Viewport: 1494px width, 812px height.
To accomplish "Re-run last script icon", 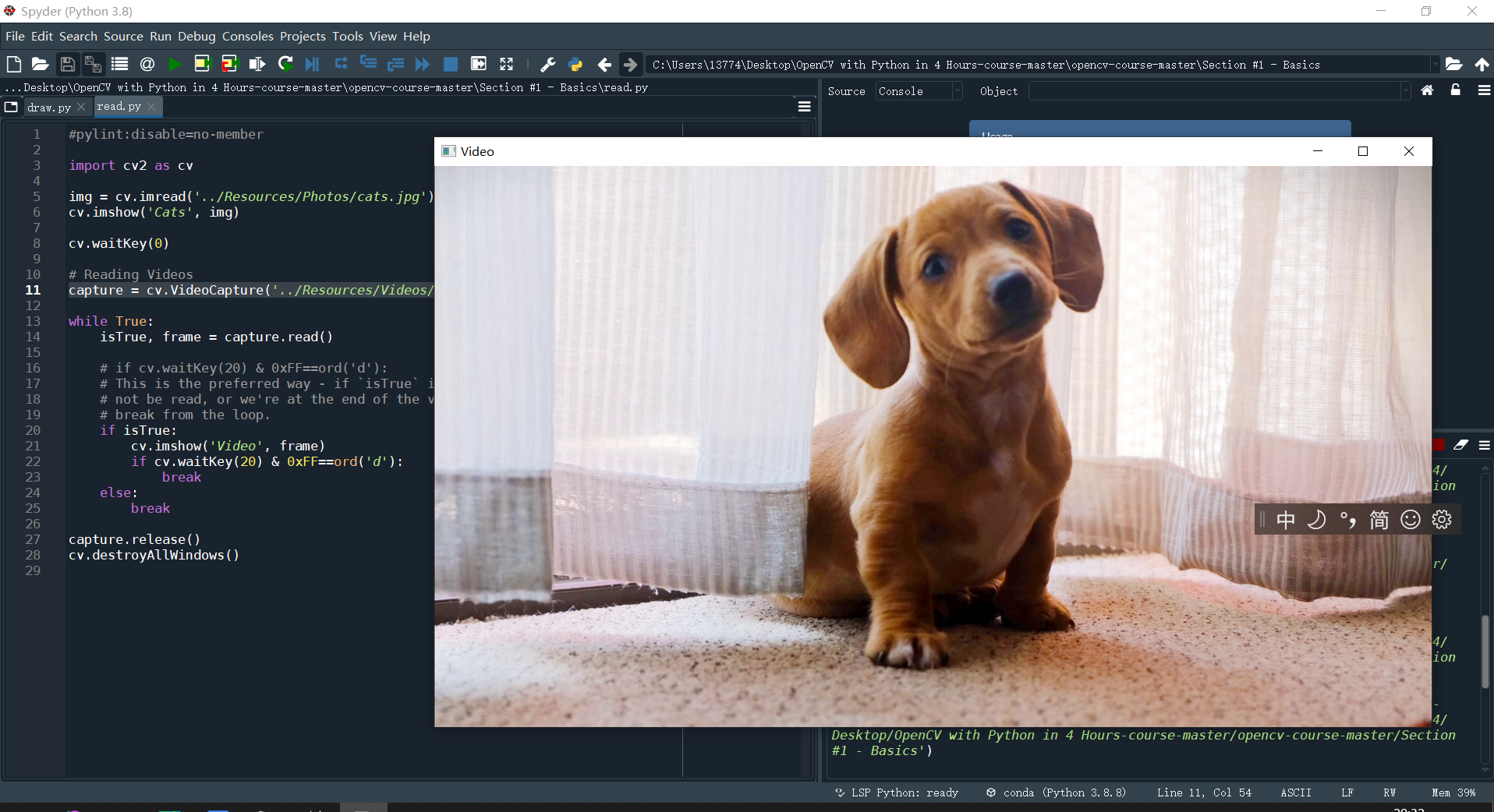I will (285, 64).
